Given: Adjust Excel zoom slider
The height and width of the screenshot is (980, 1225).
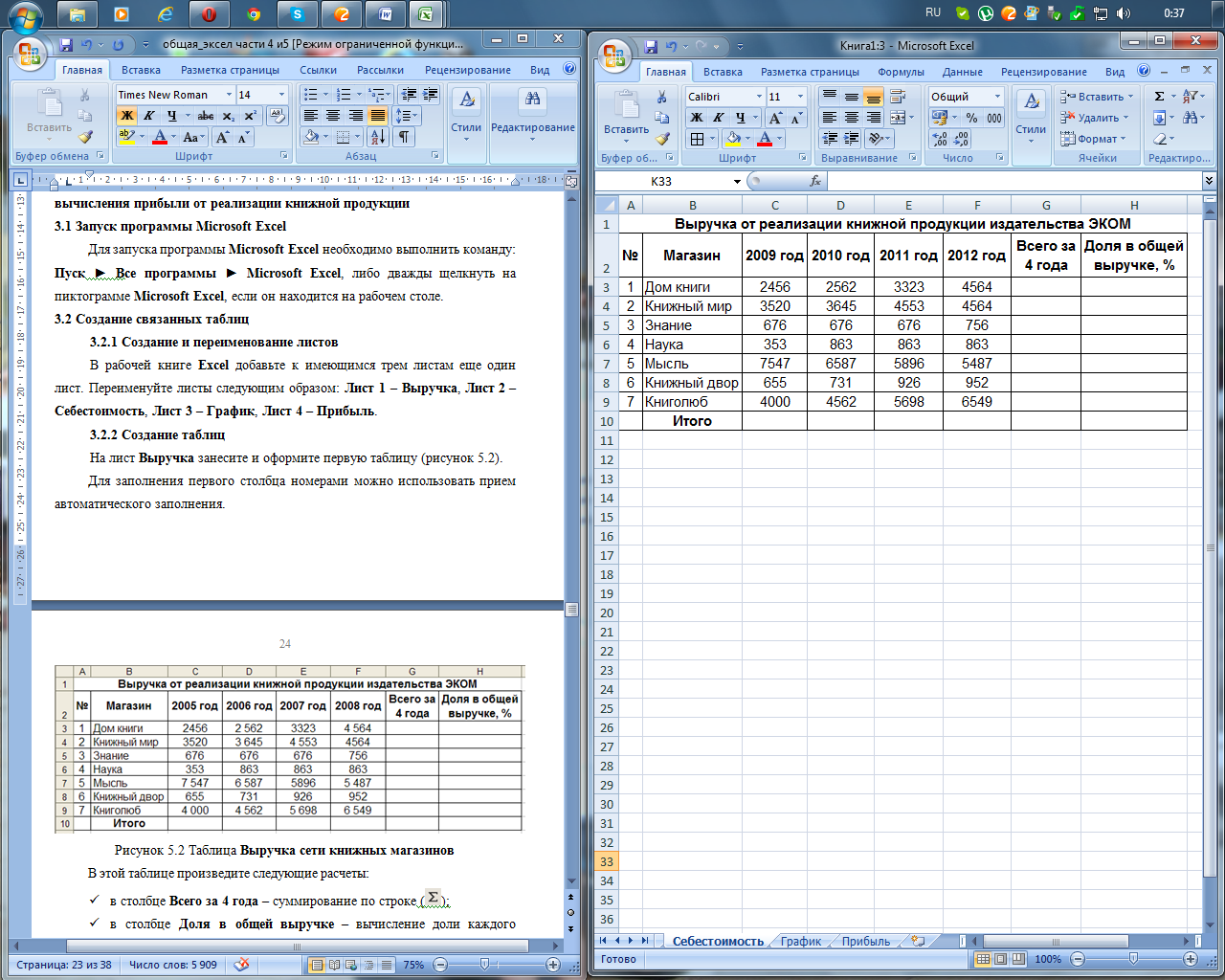Looking at the screenshot, I should (1134, 959).
